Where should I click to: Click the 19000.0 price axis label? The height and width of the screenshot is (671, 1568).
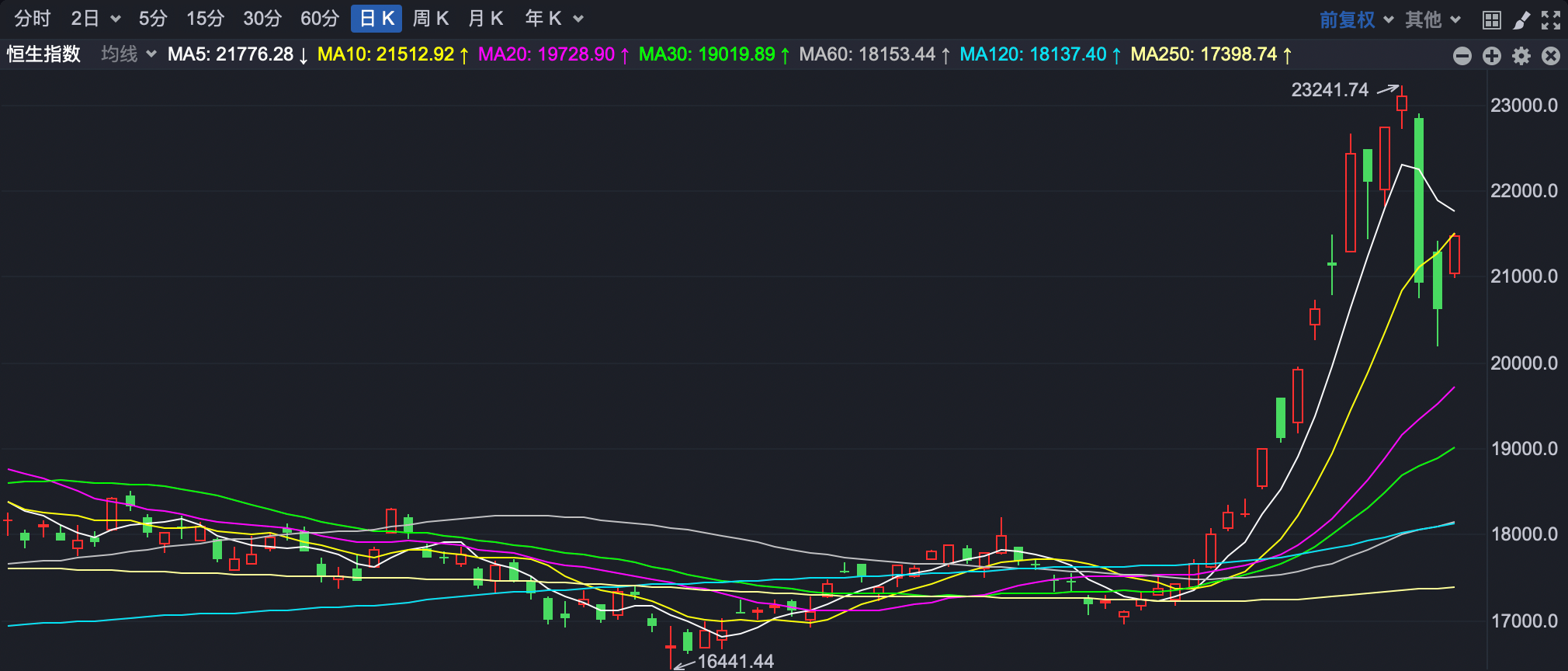coord(1524,449)
